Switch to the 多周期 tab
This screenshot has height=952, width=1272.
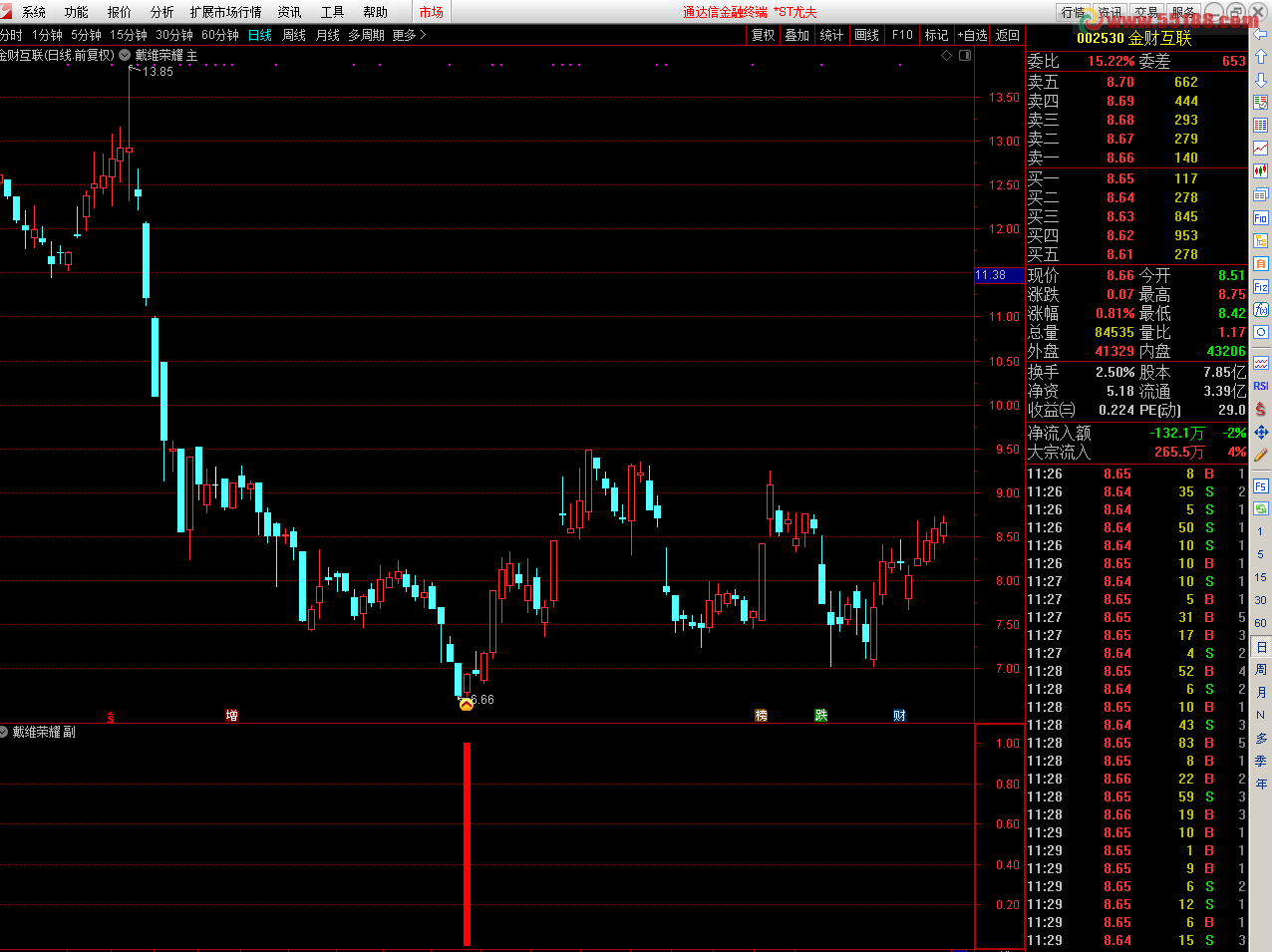click(x=366, y=35)
